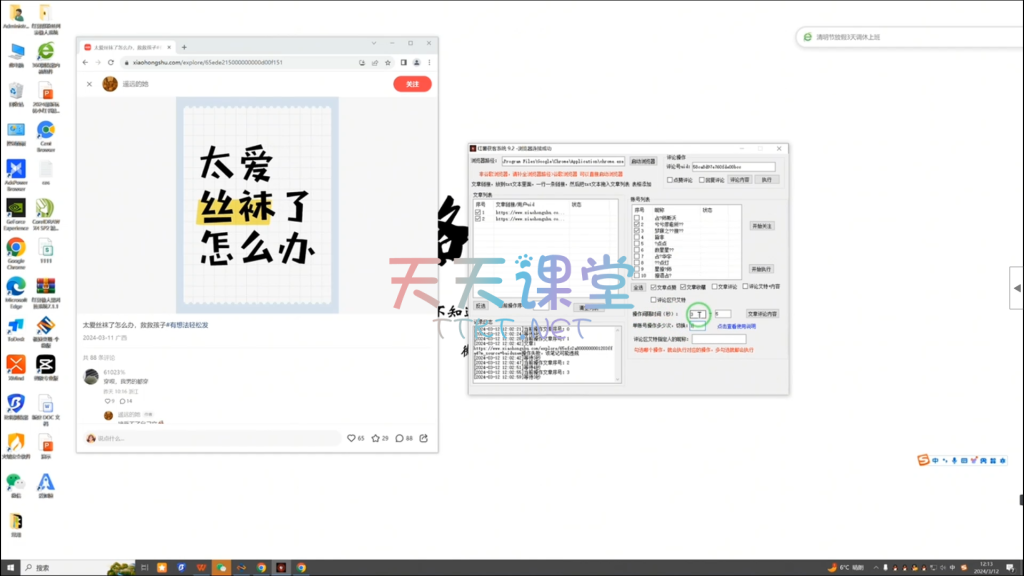This screenshot has width=1024, height=576.
Task: Open comments via the speech bubble icon
Action: pos(400,438)
